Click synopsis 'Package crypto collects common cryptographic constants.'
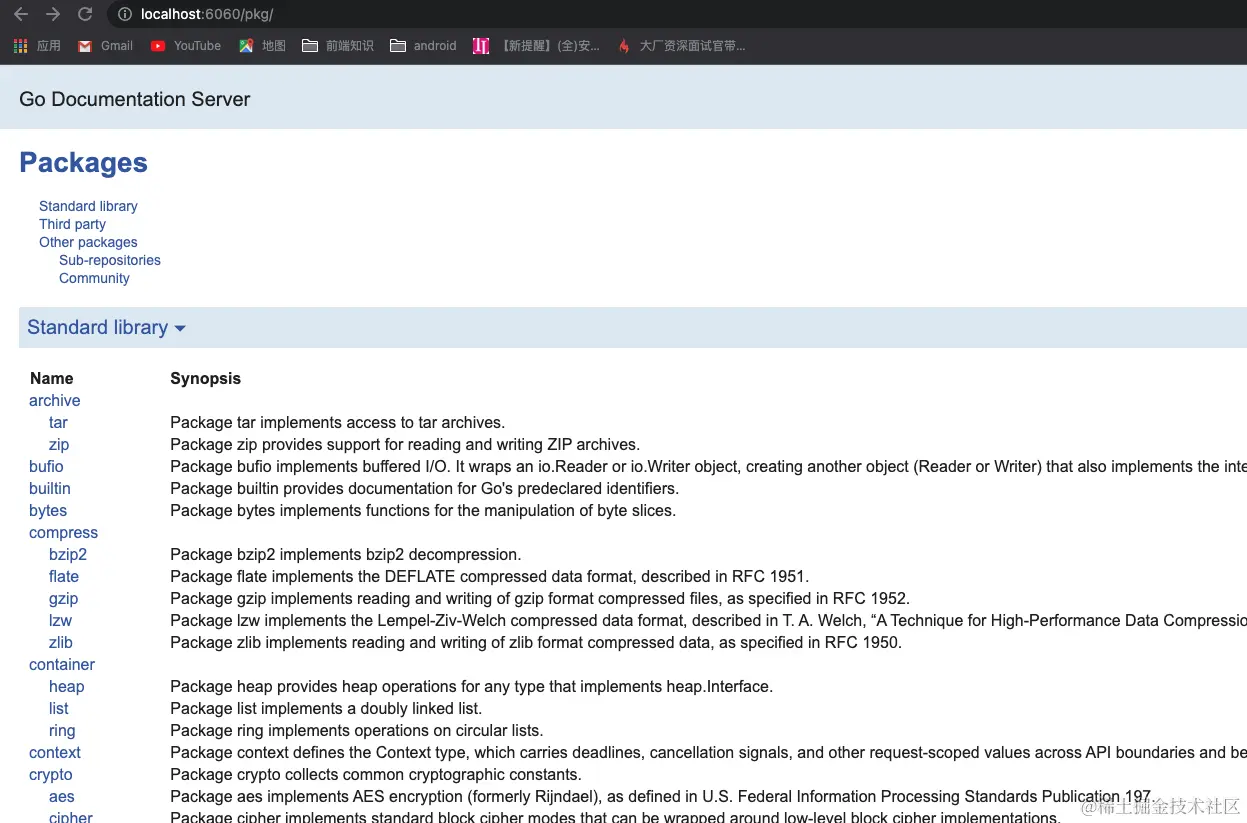 click(x=375, y=774)
